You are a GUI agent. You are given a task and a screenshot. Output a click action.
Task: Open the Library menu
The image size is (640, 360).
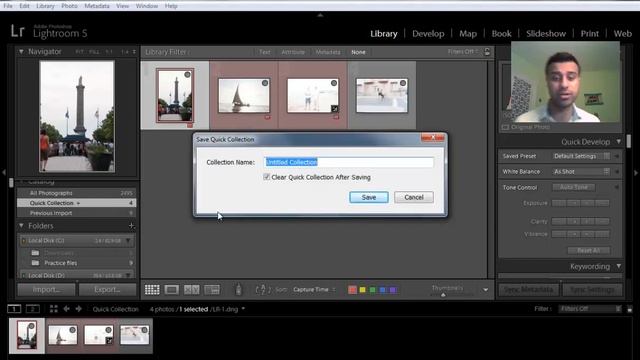[x=45, y=6]
